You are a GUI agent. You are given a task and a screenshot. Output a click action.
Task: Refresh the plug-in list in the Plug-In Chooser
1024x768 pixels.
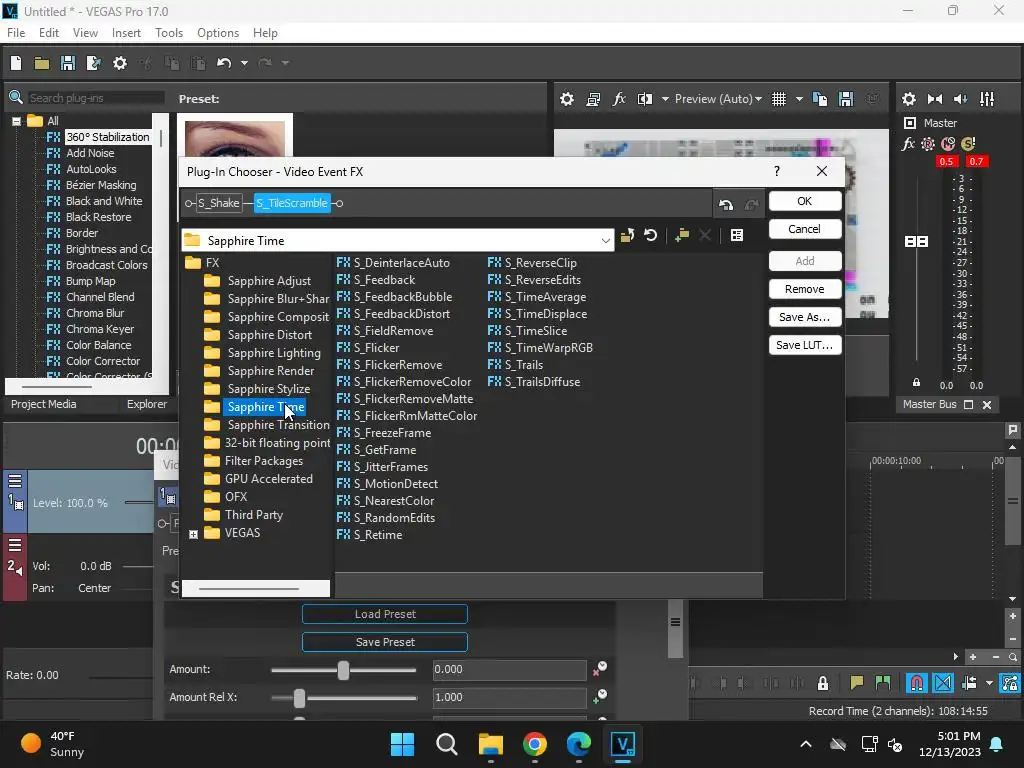coord(650,235)
